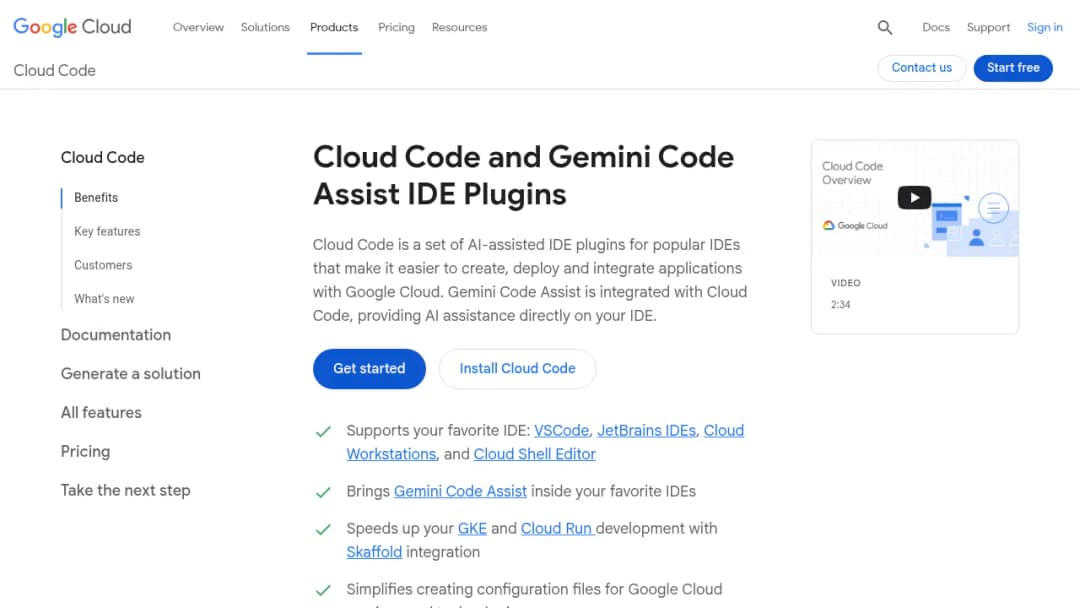Open the Solutions menu
This screenshot has height=608, width=1080.
tap(265, 28)
